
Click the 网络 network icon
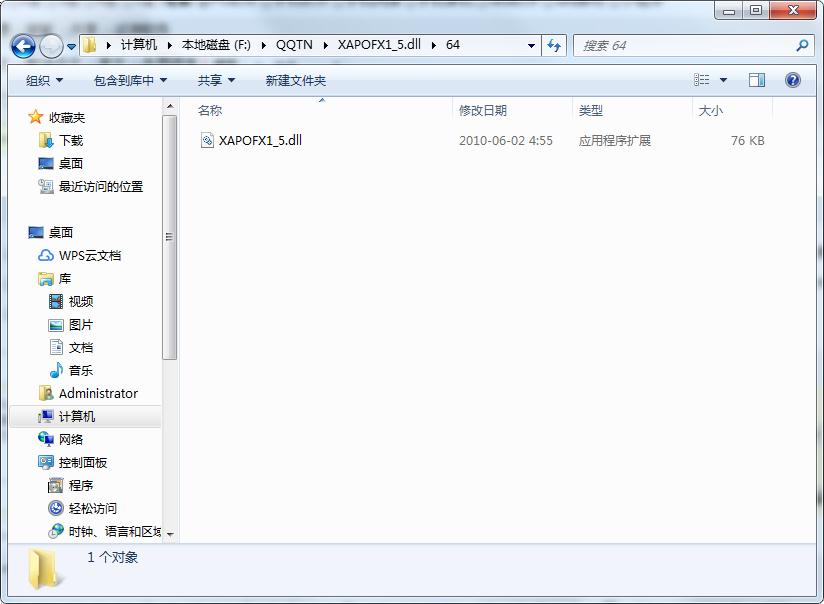coord(46,439)
